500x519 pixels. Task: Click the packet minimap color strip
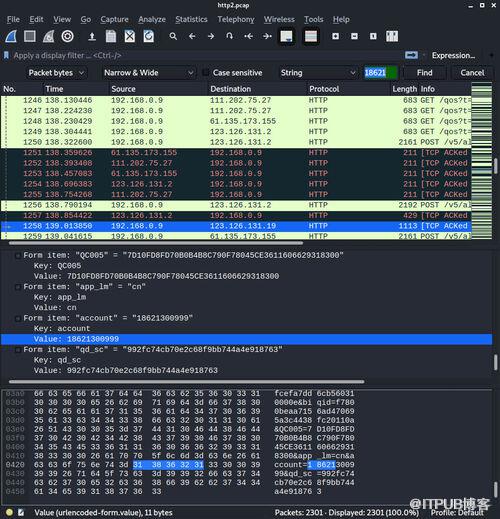click(x=481, y=160)
